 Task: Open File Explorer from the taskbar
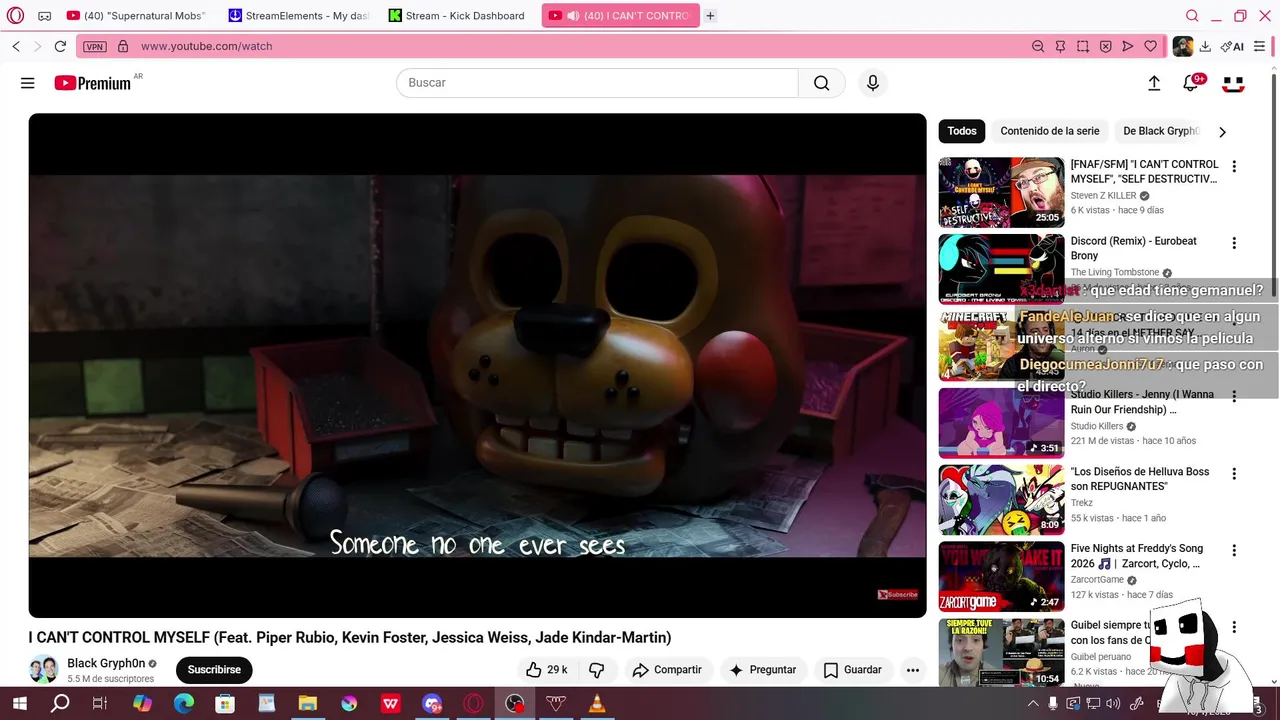tap(307, 704)
